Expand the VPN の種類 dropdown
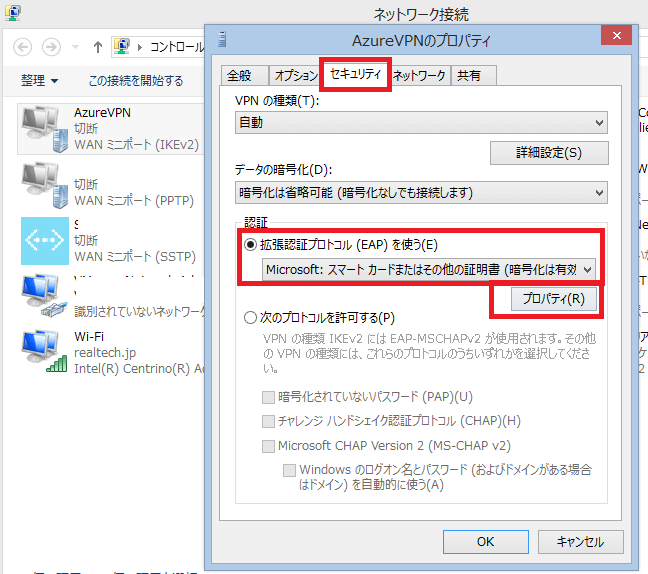 (x=421, y=122)
